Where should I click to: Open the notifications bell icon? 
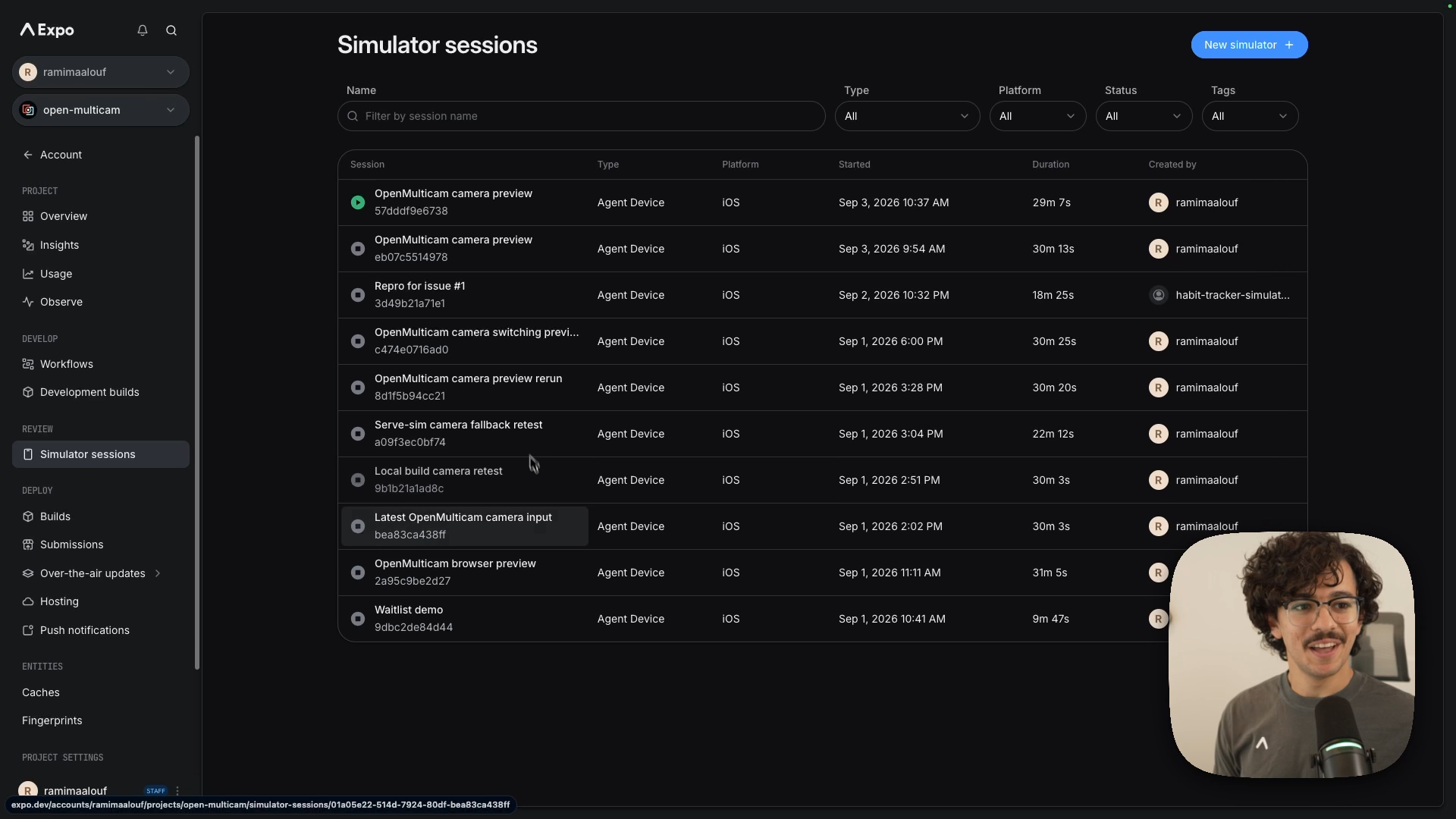[143, 30]
